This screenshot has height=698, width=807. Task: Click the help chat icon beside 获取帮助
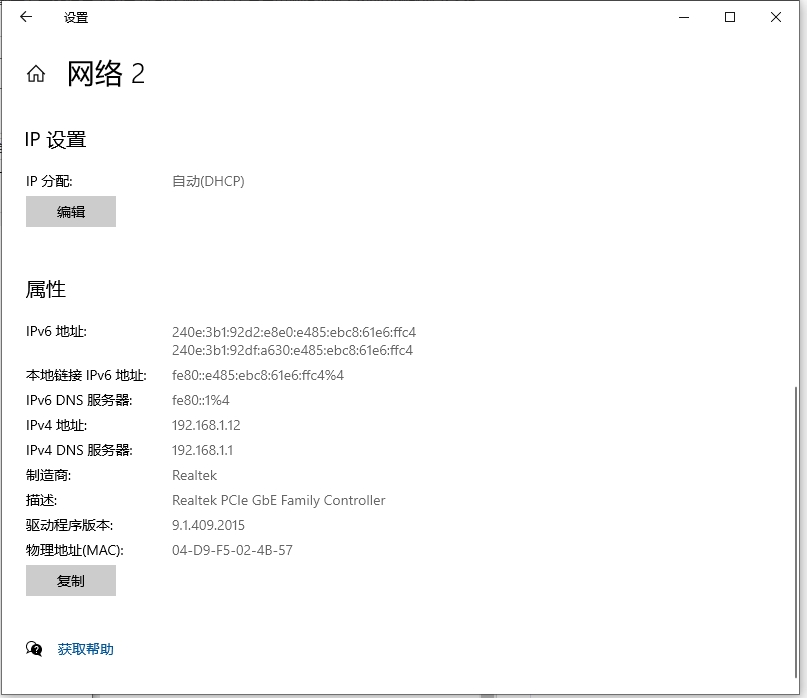pos(34,649)
